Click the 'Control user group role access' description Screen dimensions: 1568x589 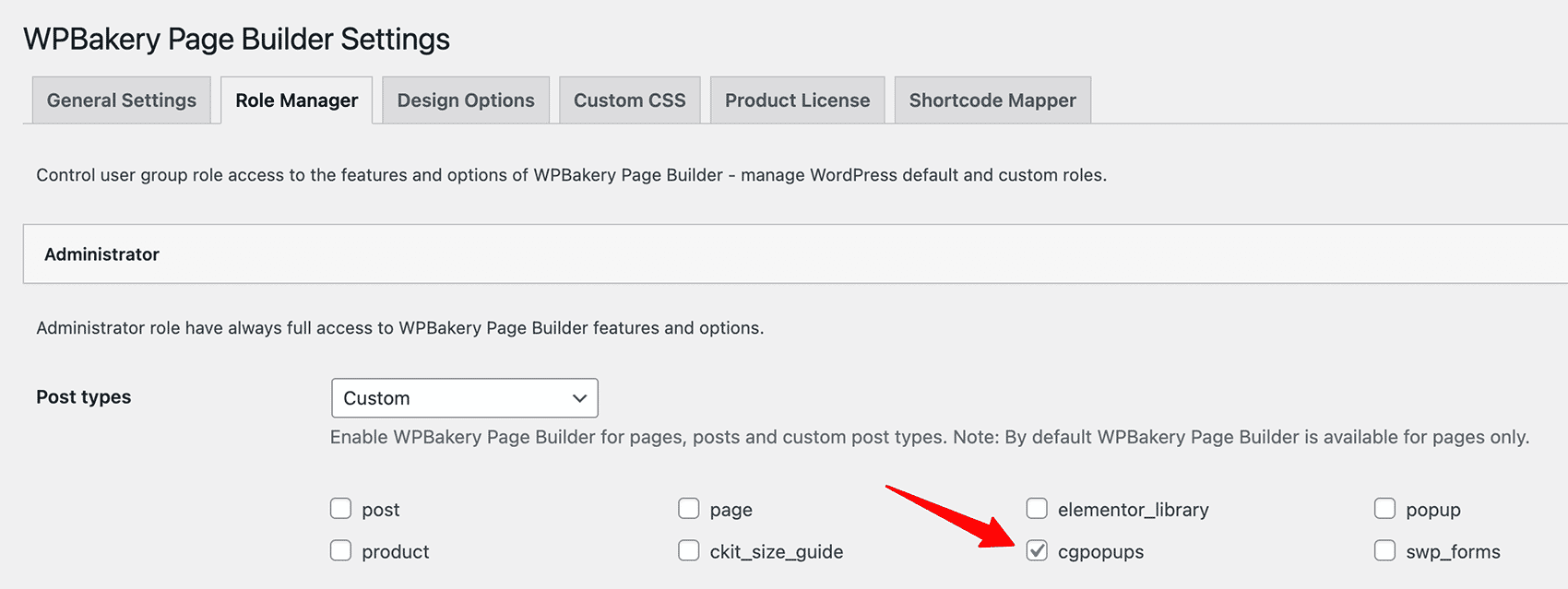(572, 175)
